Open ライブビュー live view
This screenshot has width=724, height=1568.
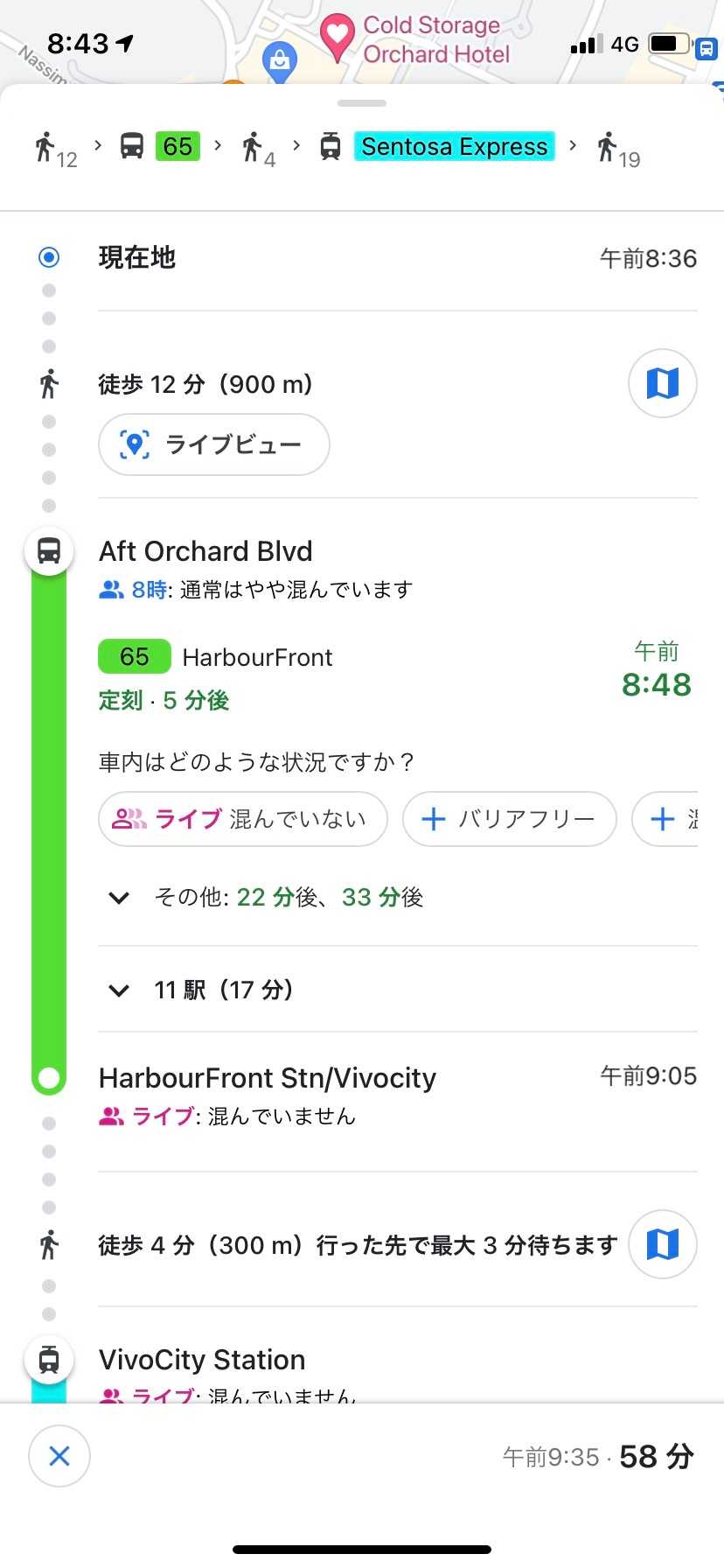[x=214, y=444]
